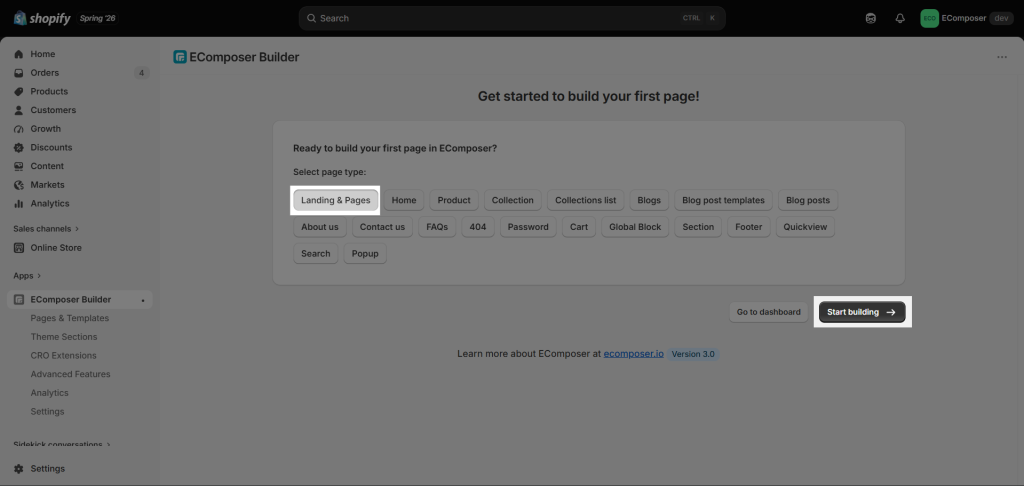Click the Growth icon in sidebar

(18, 129)
